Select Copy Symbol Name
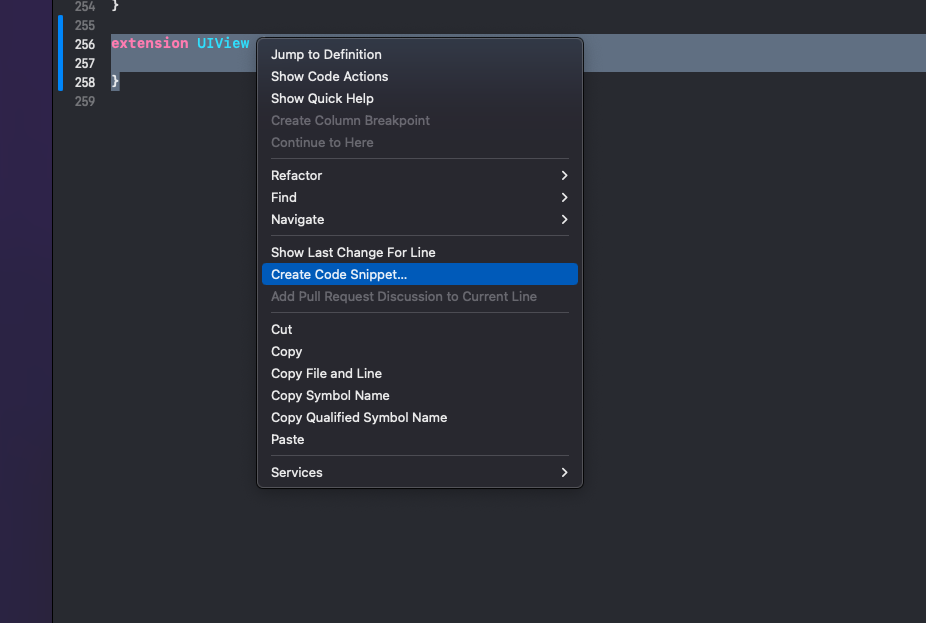 click(419, 395)
